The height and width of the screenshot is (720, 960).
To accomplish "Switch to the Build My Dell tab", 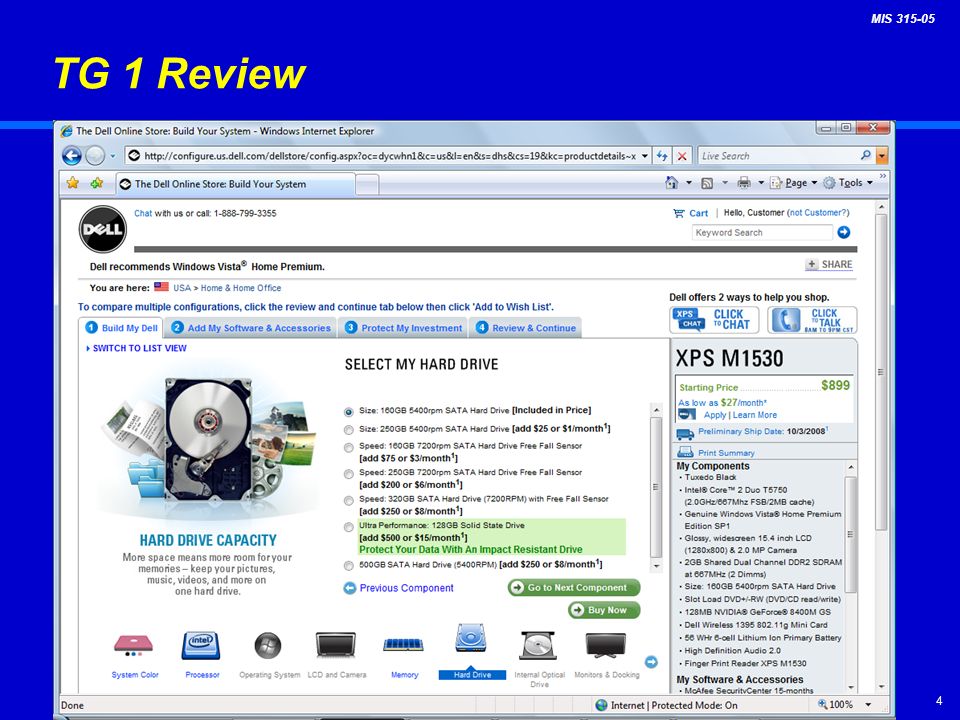I will point(121,328).
